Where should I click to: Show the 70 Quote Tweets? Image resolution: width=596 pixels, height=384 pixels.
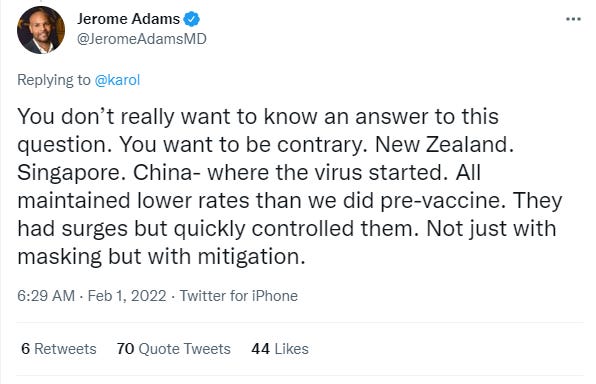coord(174,349)
